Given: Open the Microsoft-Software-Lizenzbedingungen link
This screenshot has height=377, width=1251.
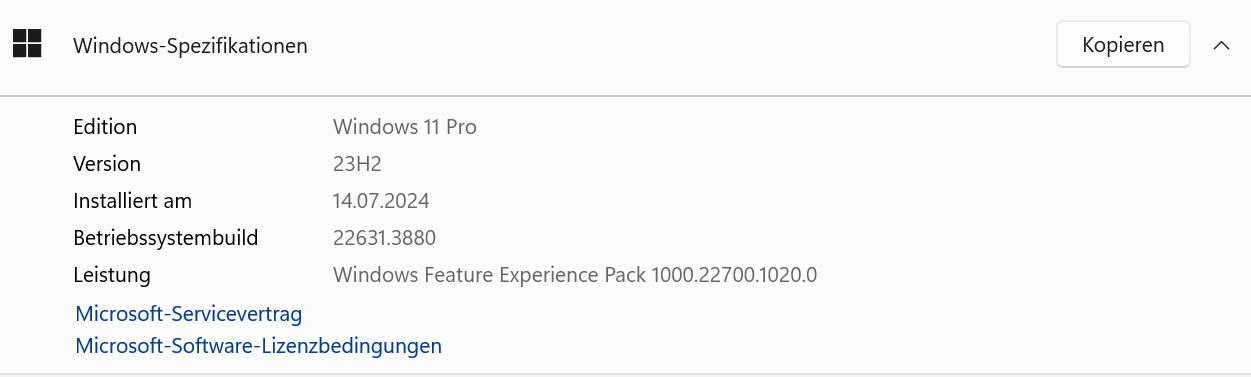Looking at the screenshot, I should pyautogui.click(x=259, y=346).
